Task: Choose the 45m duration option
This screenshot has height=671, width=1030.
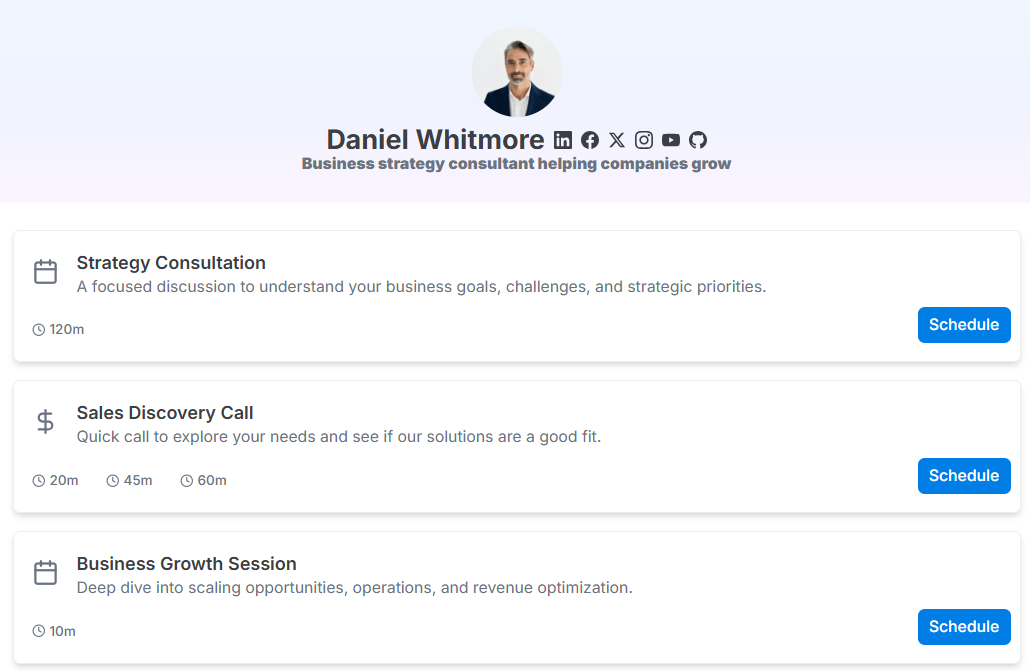Action: coord(130,481)
